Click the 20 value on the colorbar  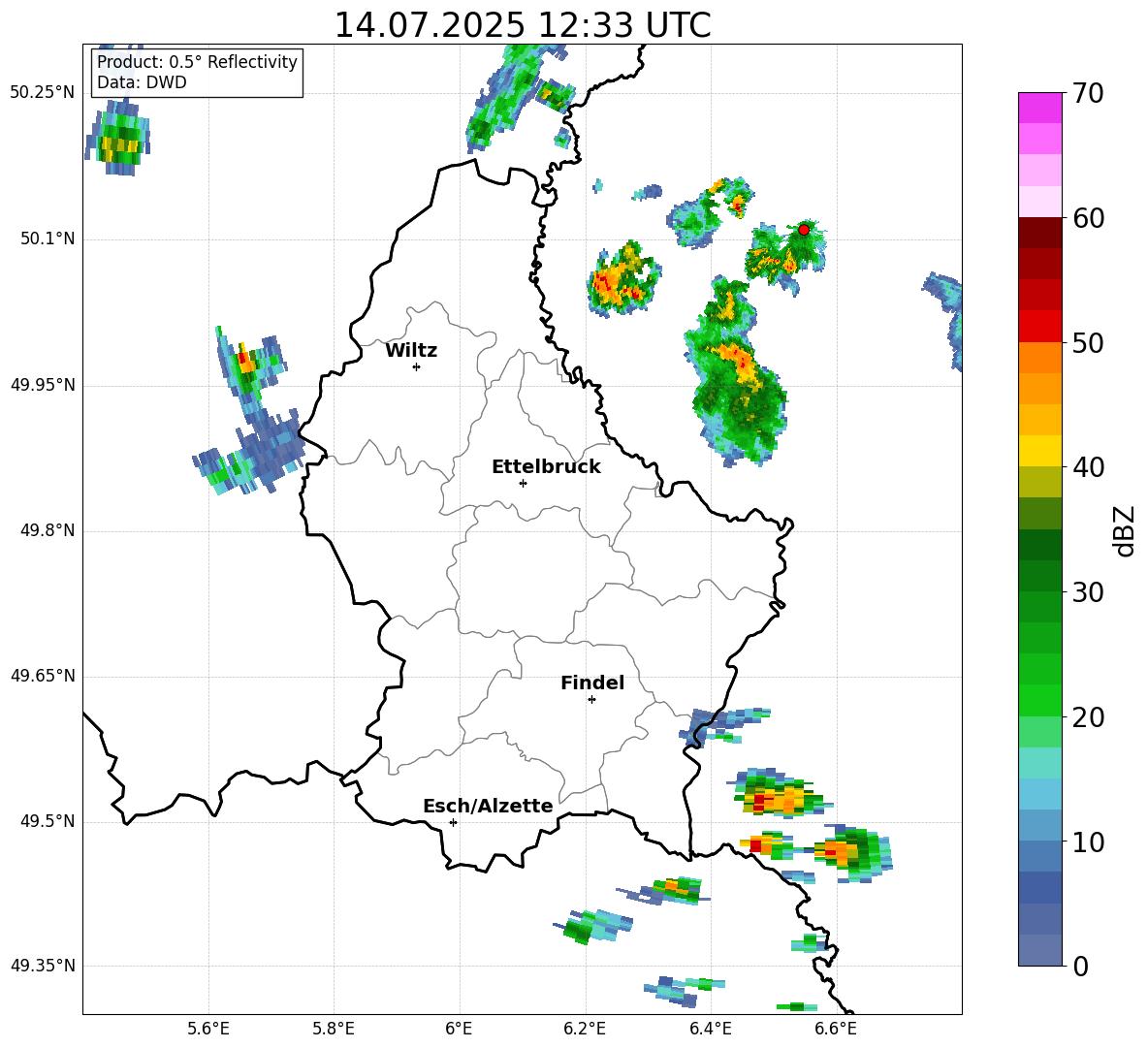[x=1087, y=717]
